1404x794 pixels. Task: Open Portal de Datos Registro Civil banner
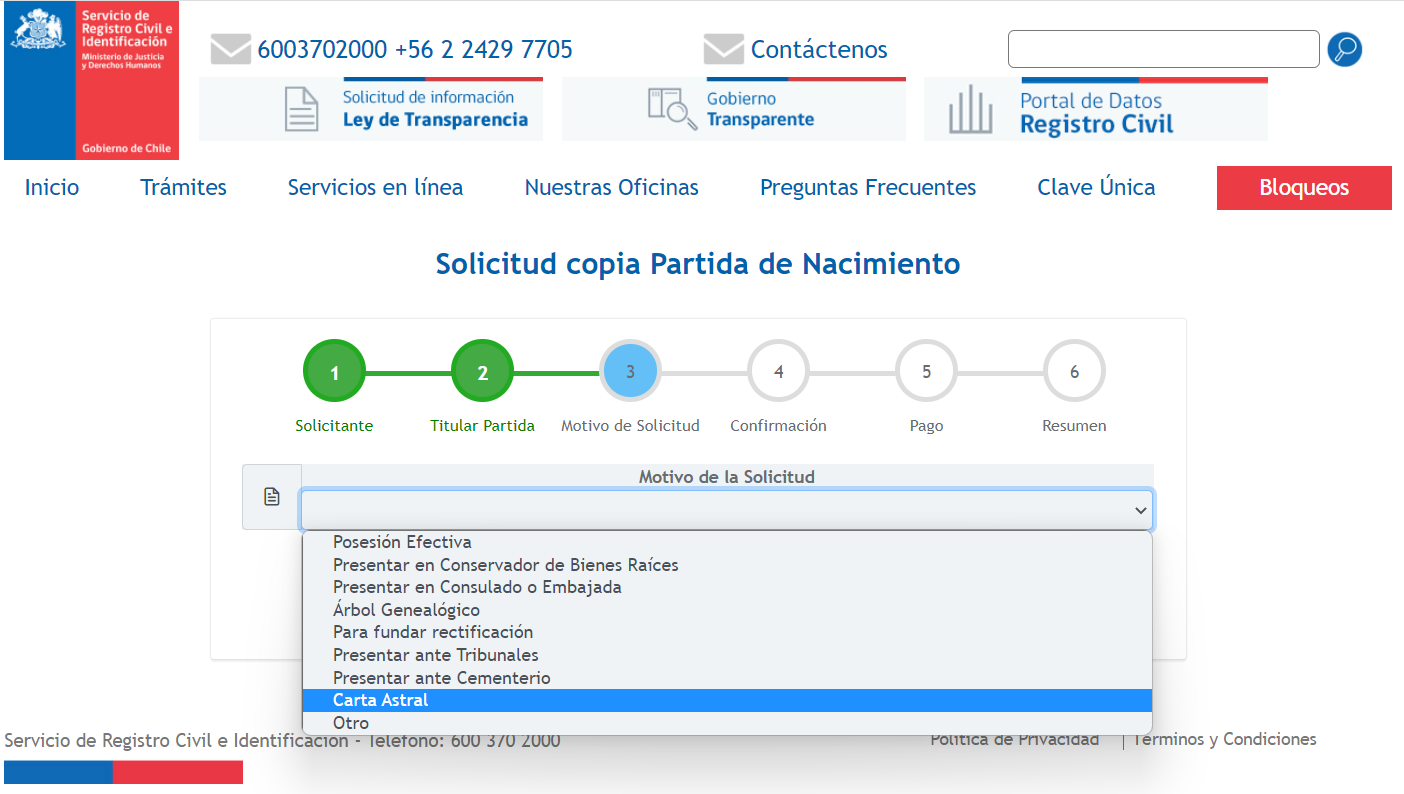(x=1095, y=110)
